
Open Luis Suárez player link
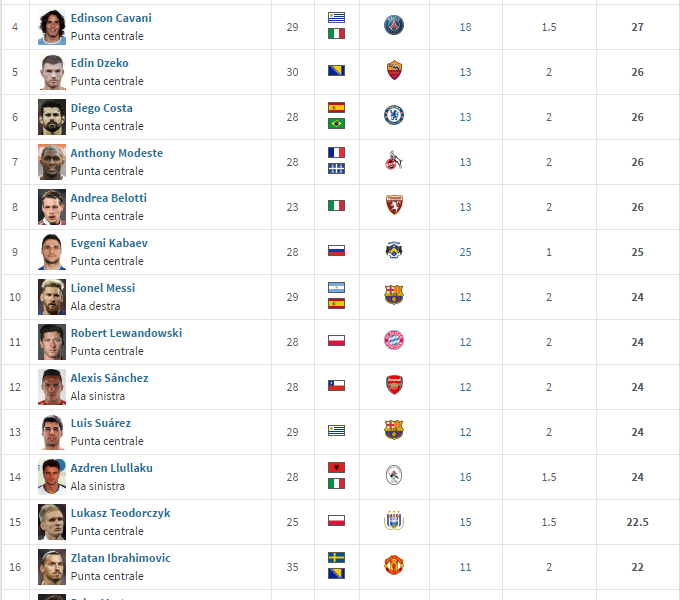[x=100, y=423]
